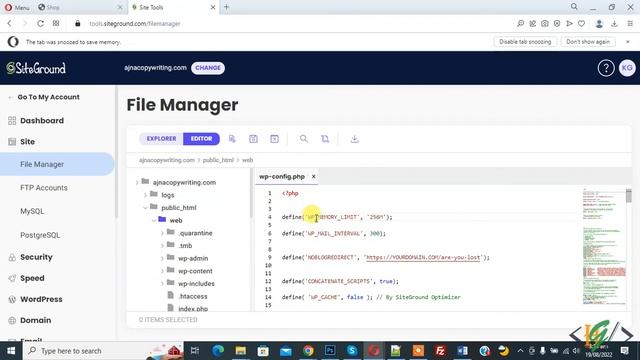This screenshot has width=640, height=360.
Task: Reload the browser page
Action: (40, 24)
